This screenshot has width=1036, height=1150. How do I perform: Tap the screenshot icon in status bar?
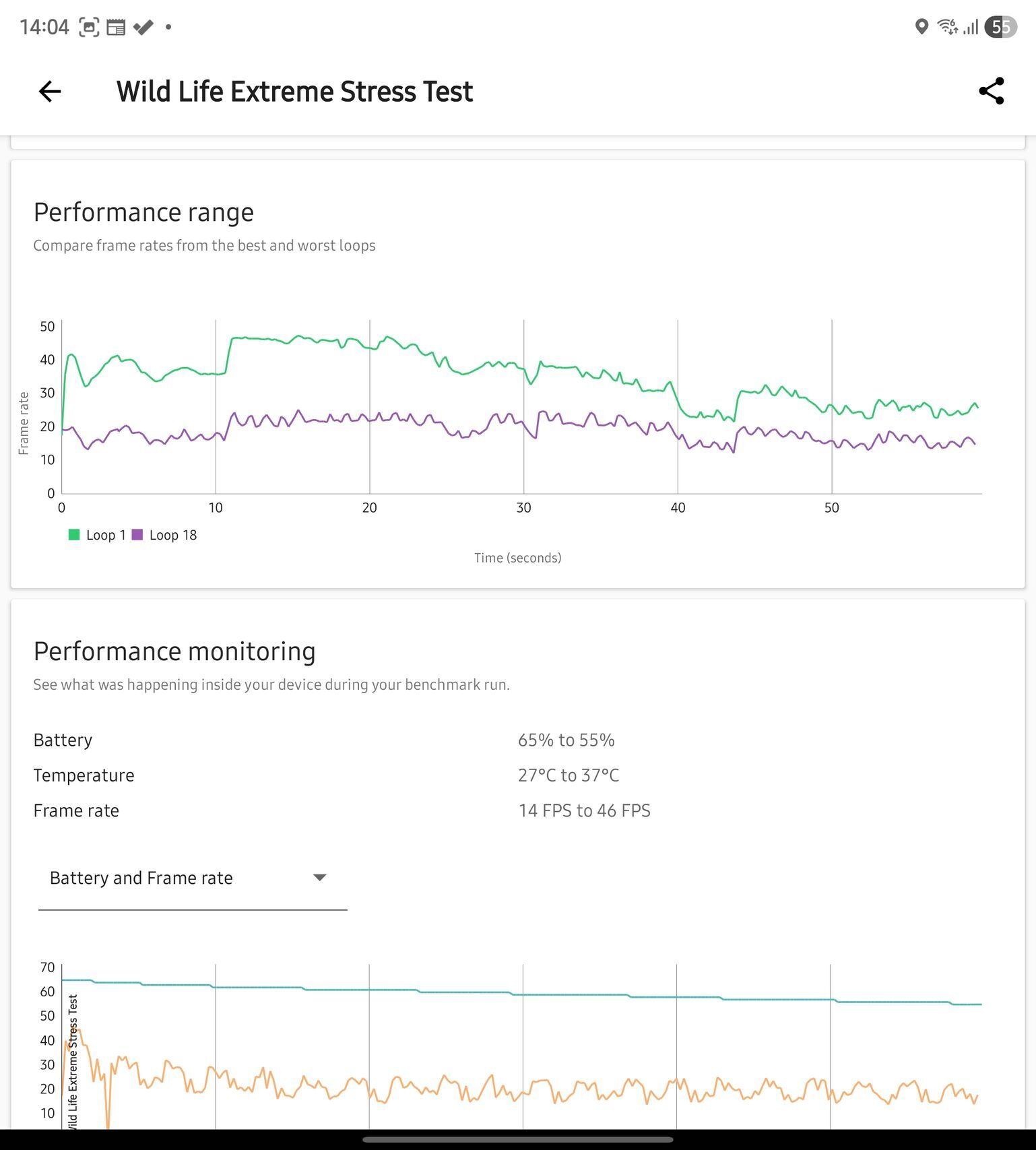(x=89, y=27)
